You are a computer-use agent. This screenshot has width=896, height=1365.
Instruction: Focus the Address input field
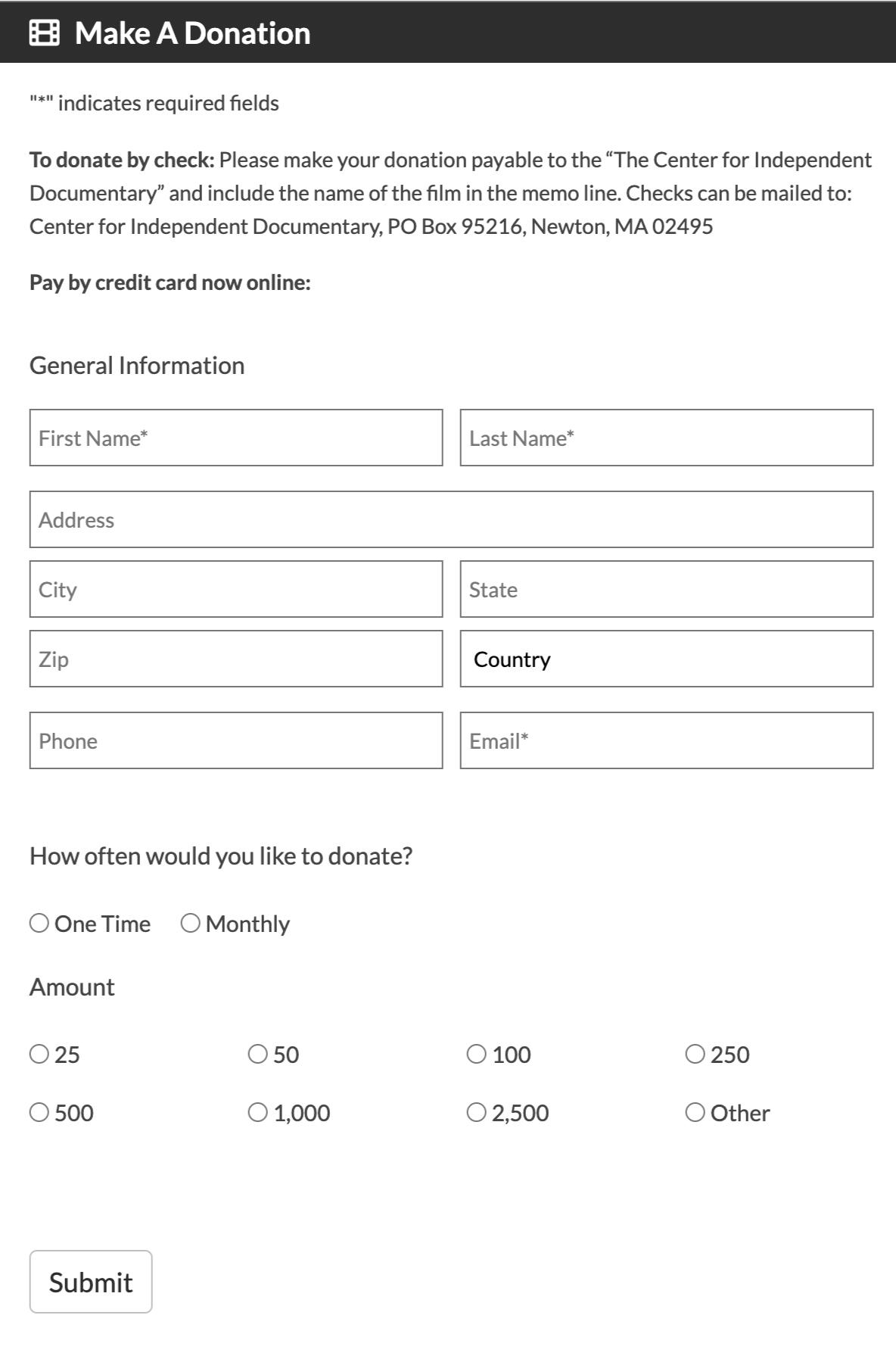pos(451,519)
